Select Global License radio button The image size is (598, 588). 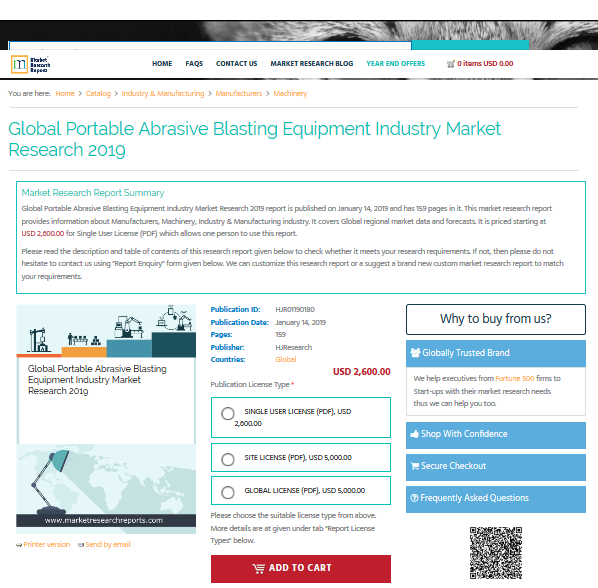click(228, 493)
